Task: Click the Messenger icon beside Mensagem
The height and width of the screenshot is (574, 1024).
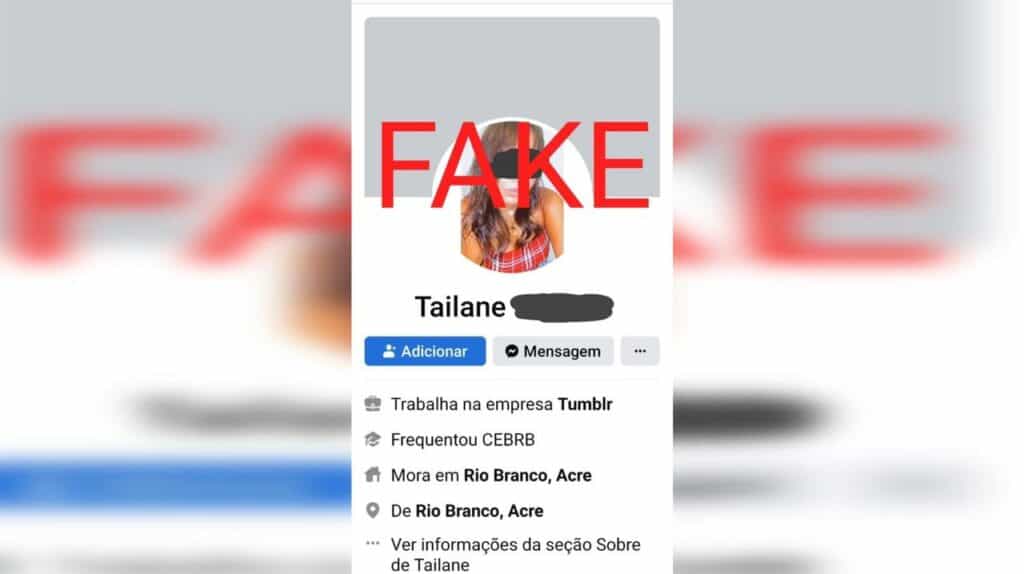Action: pyautogui.click(x=512, y=351)
